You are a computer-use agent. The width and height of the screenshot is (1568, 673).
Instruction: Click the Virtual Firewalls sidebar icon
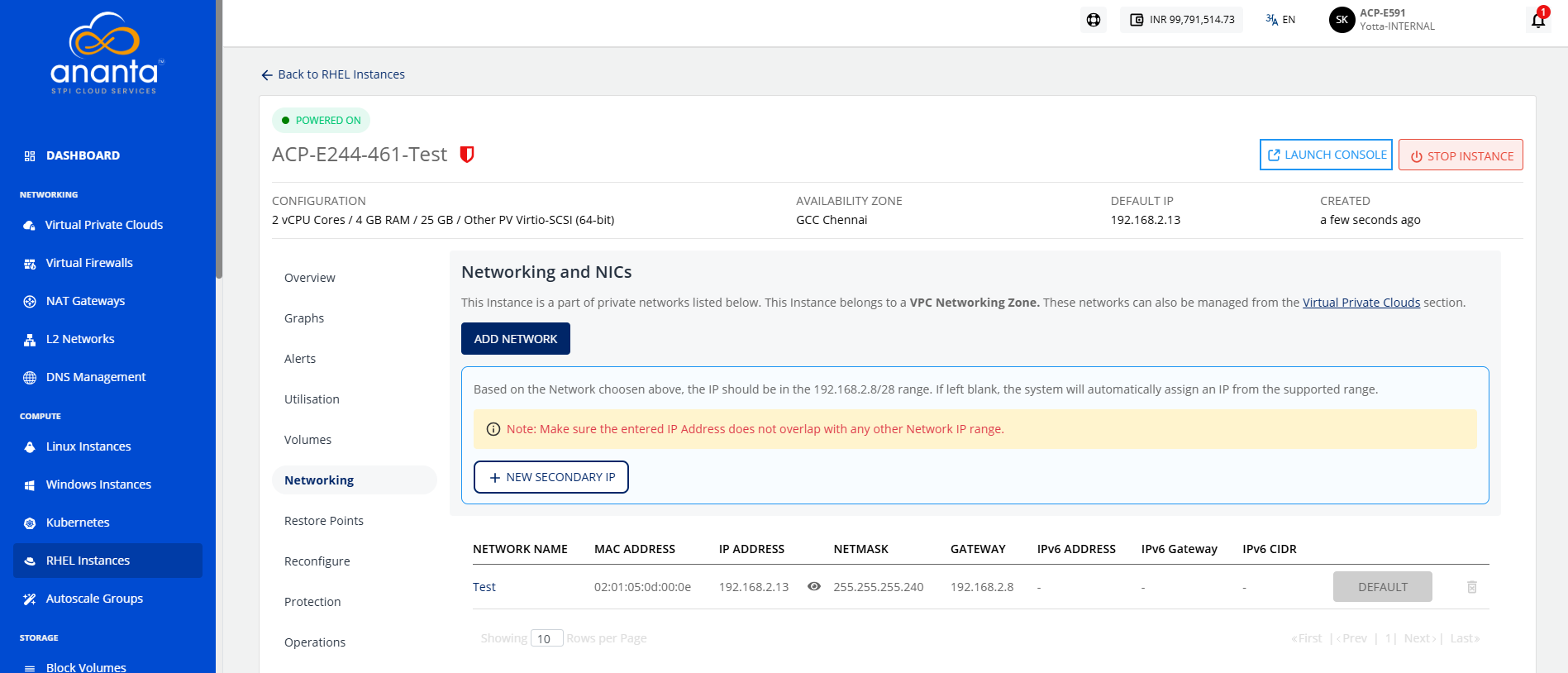tap(30, 264)
